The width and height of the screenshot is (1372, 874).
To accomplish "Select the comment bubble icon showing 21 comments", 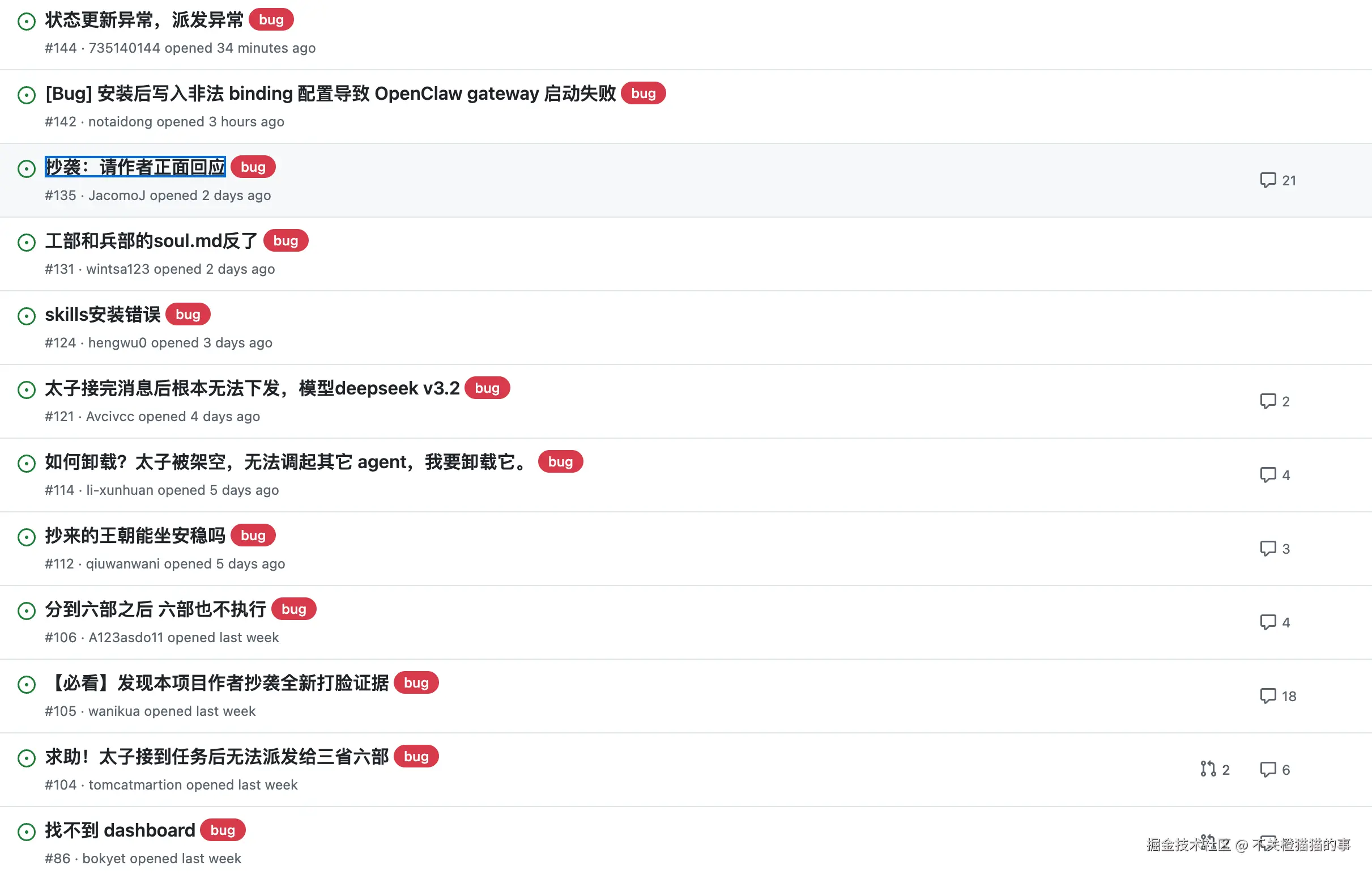I will tap(1268, 180).
